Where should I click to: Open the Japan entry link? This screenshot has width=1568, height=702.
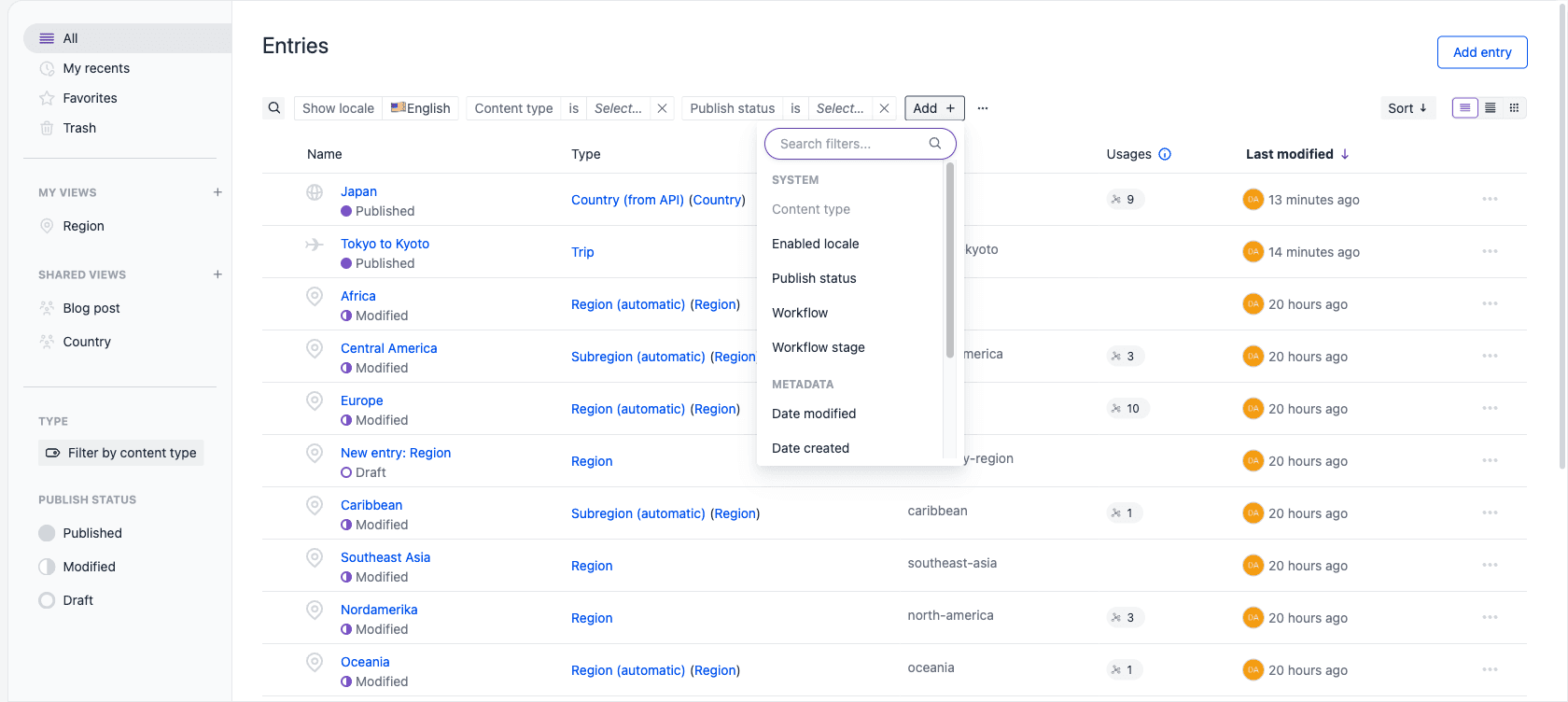tap(358, 191)
